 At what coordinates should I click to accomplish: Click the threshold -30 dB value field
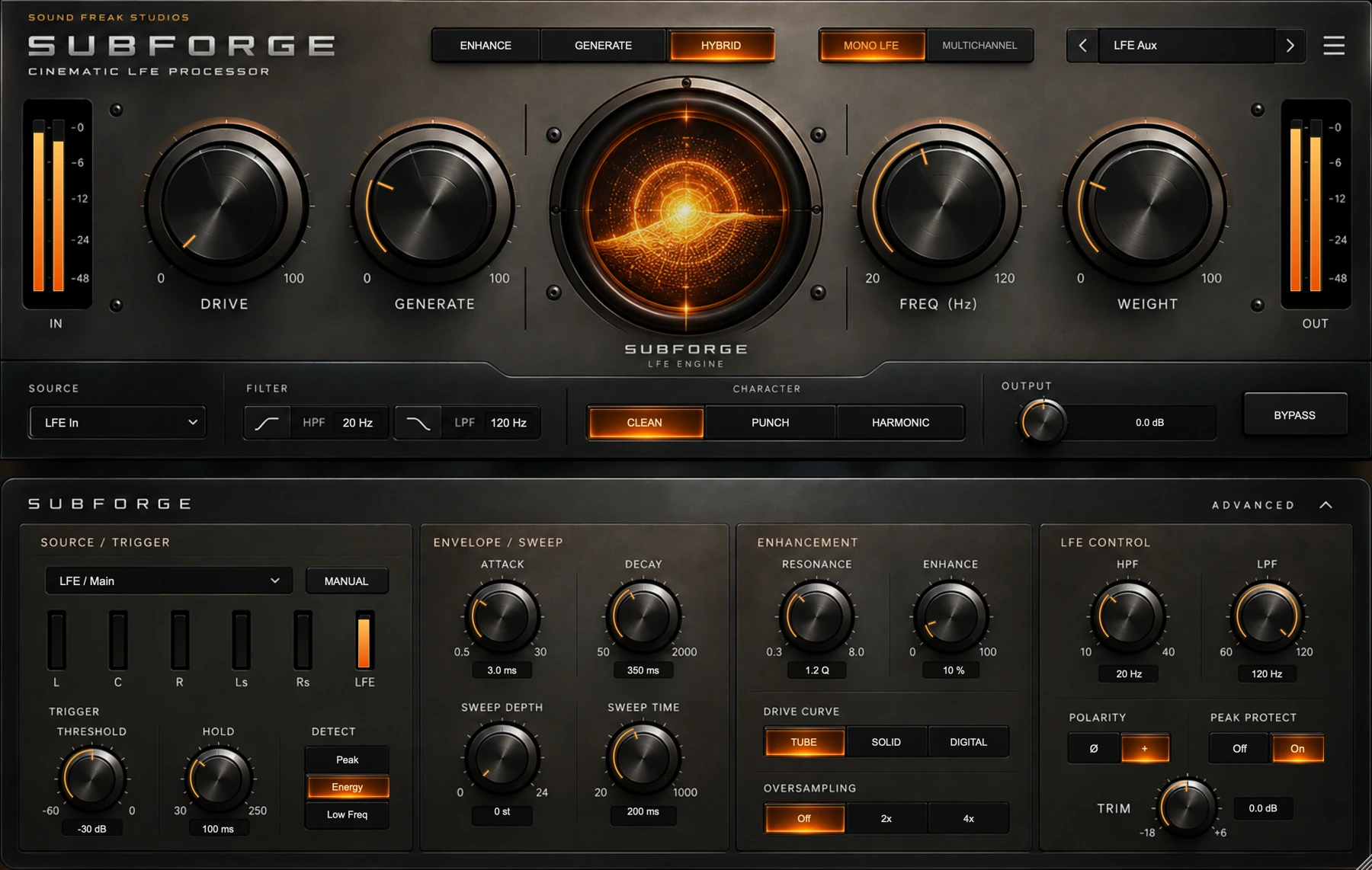[x=91, y=829]
